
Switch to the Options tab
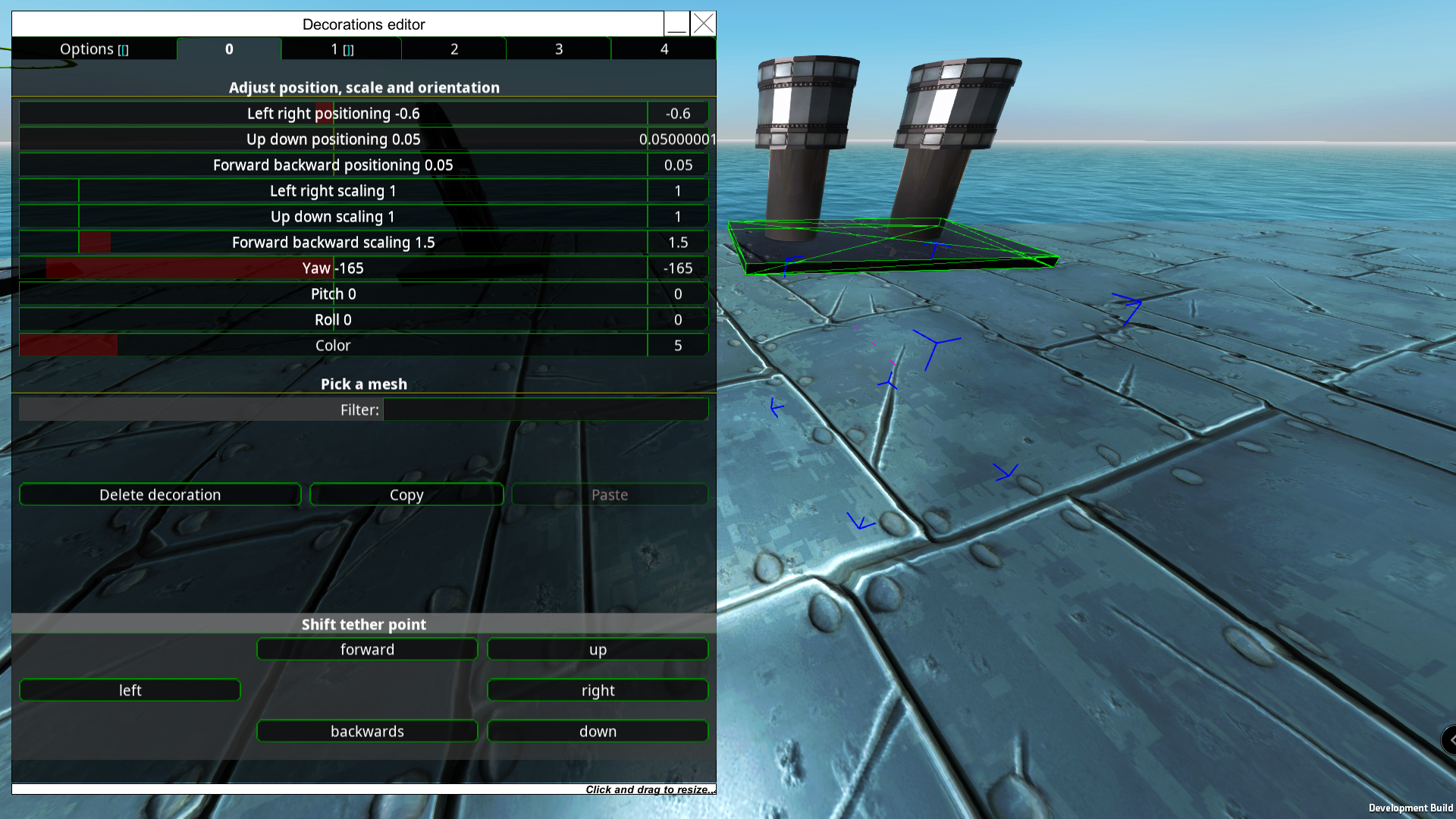coord(94,49)
